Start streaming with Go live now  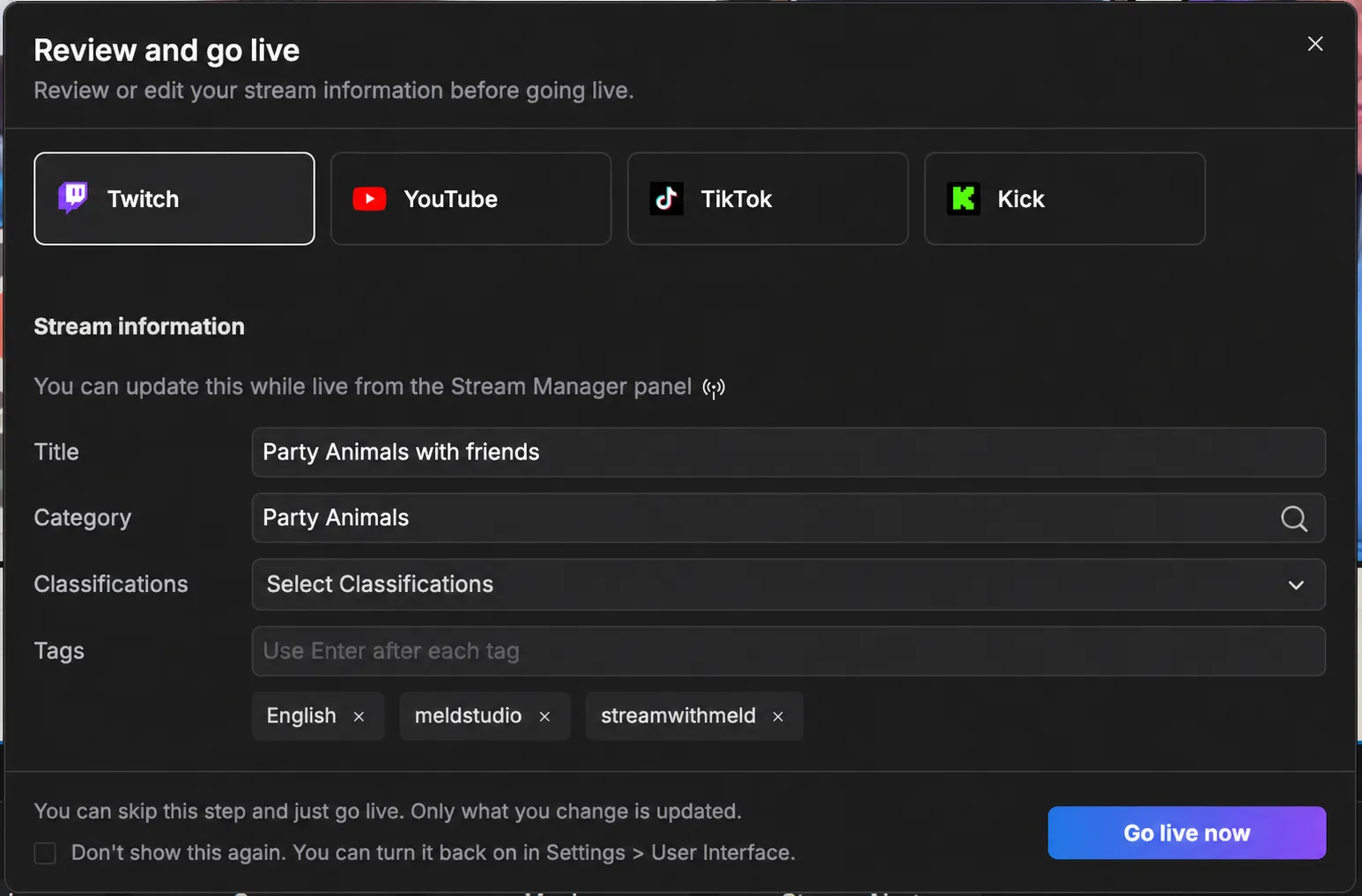pyautogui.click(x=1187, y=833)
